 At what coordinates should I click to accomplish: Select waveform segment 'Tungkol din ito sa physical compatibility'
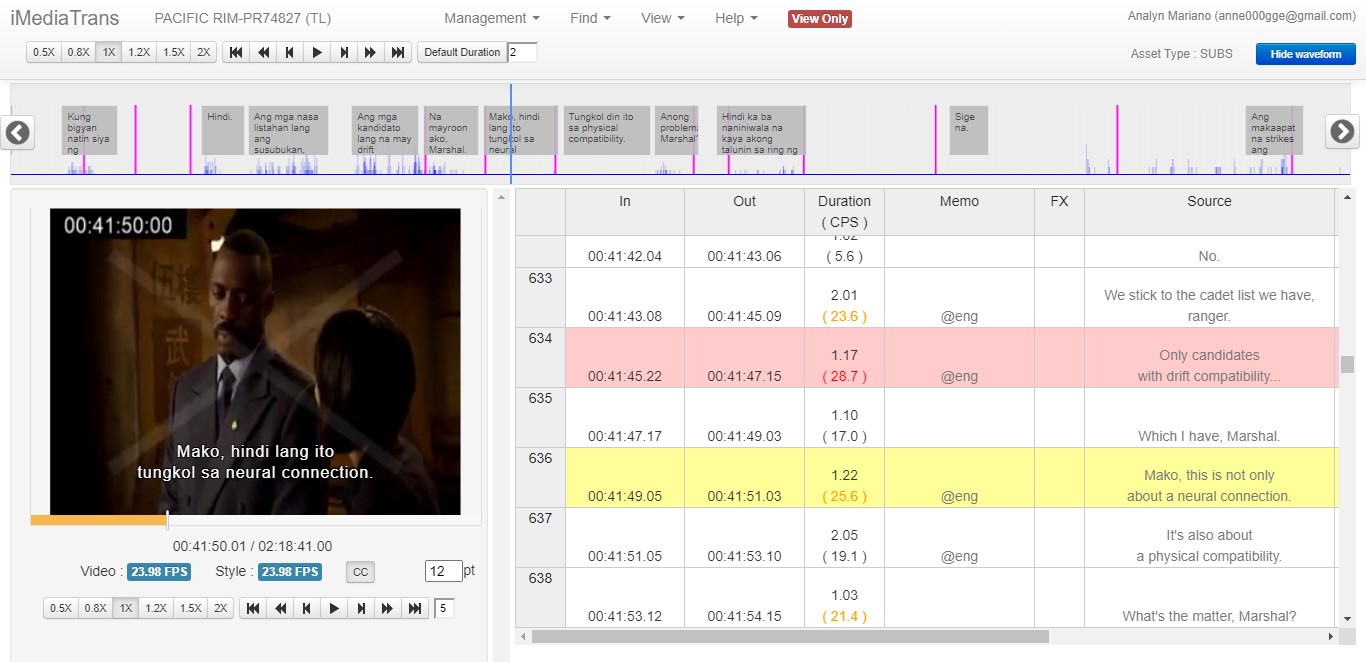click(607, 131)
